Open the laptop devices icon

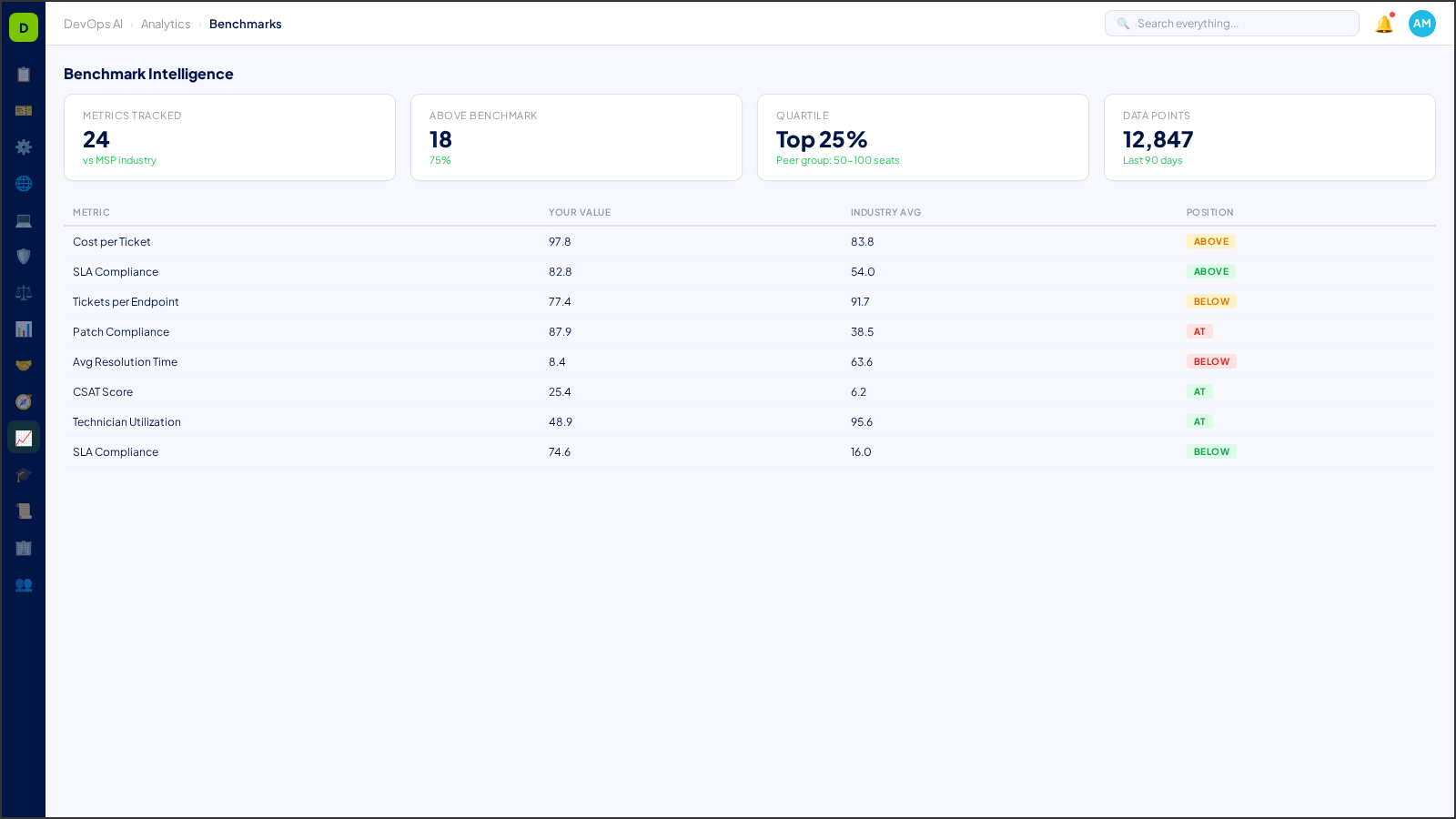pos(24,219)
